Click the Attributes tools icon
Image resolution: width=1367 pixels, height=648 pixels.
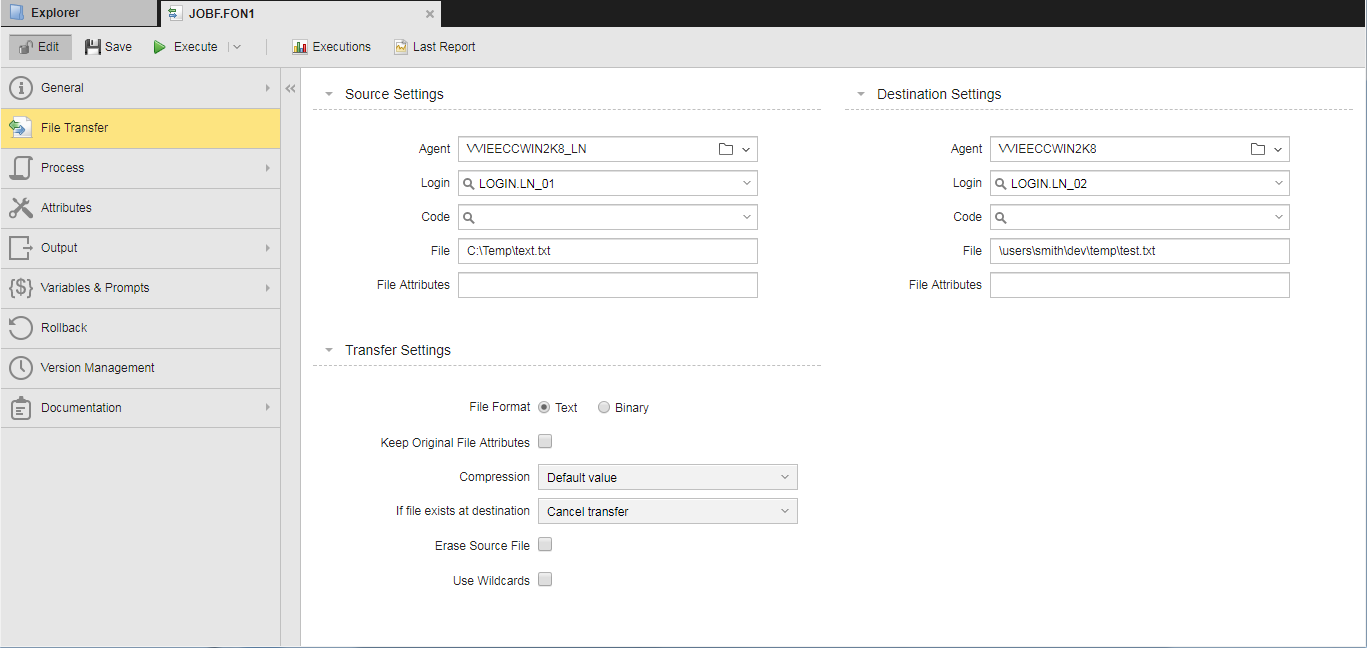point(21,208)
